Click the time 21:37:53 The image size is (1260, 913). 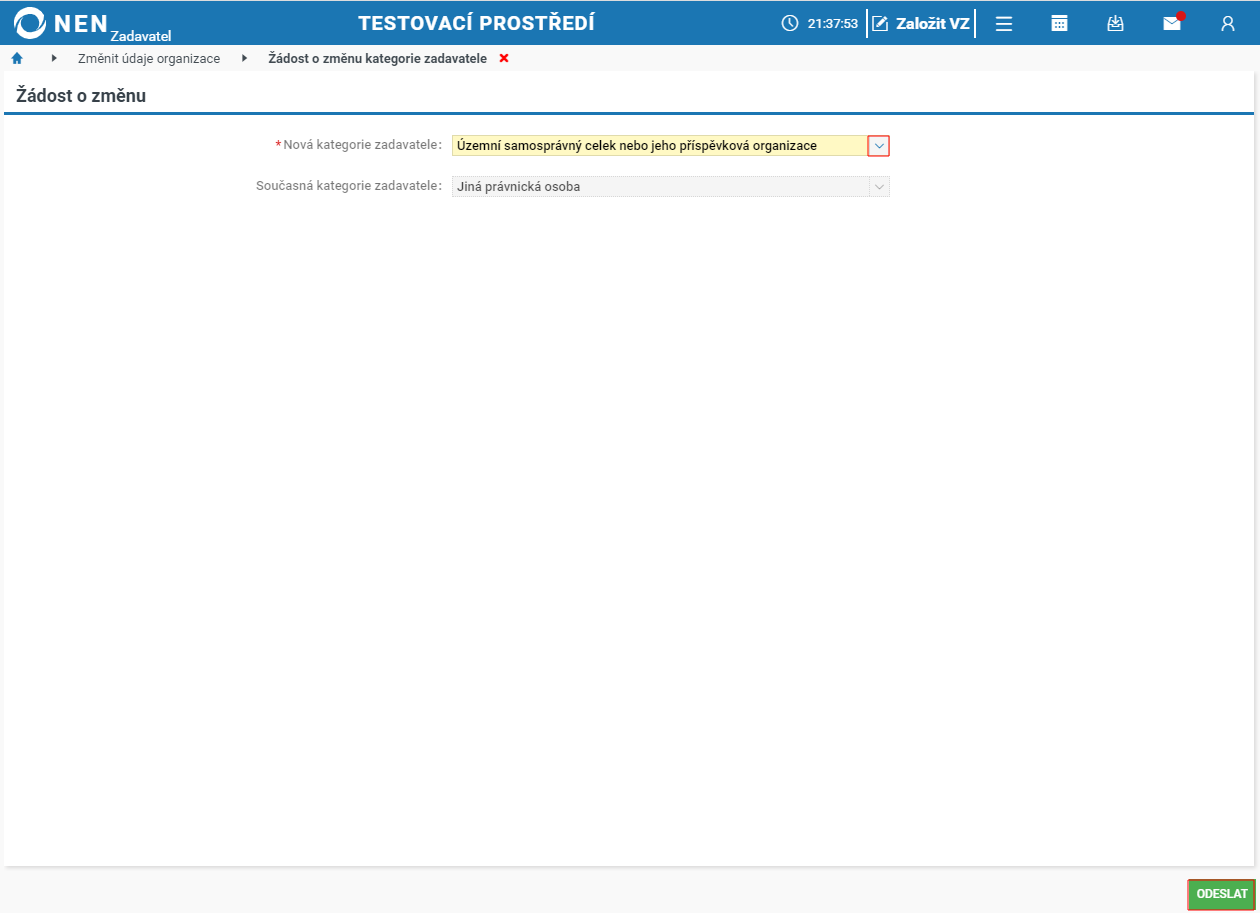click(833, 24)
